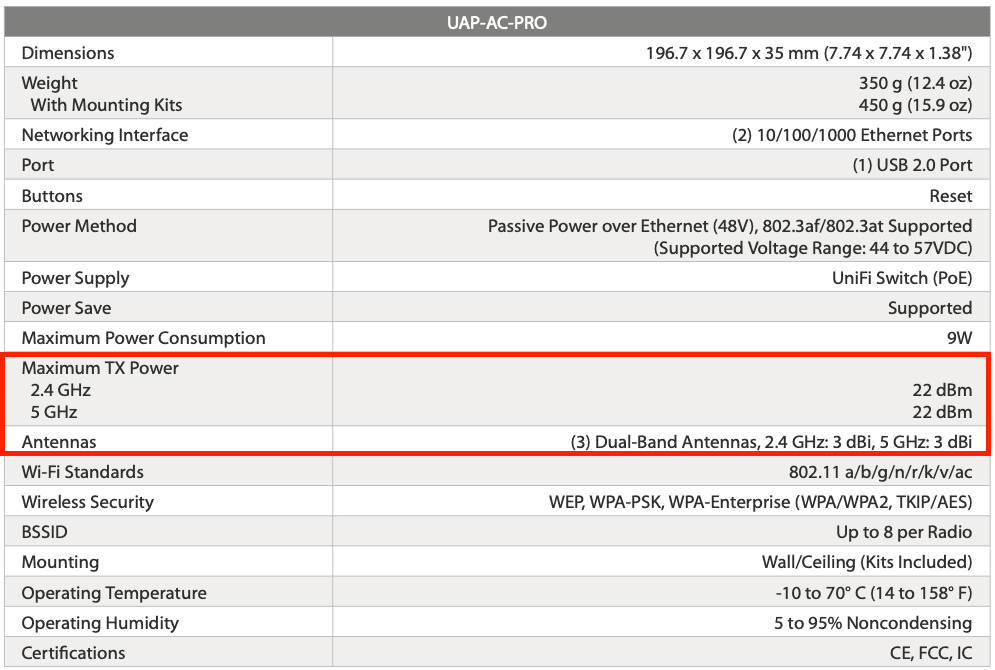Click the Maximum Power Consumption label
The image size is (995, 670).
143,338
